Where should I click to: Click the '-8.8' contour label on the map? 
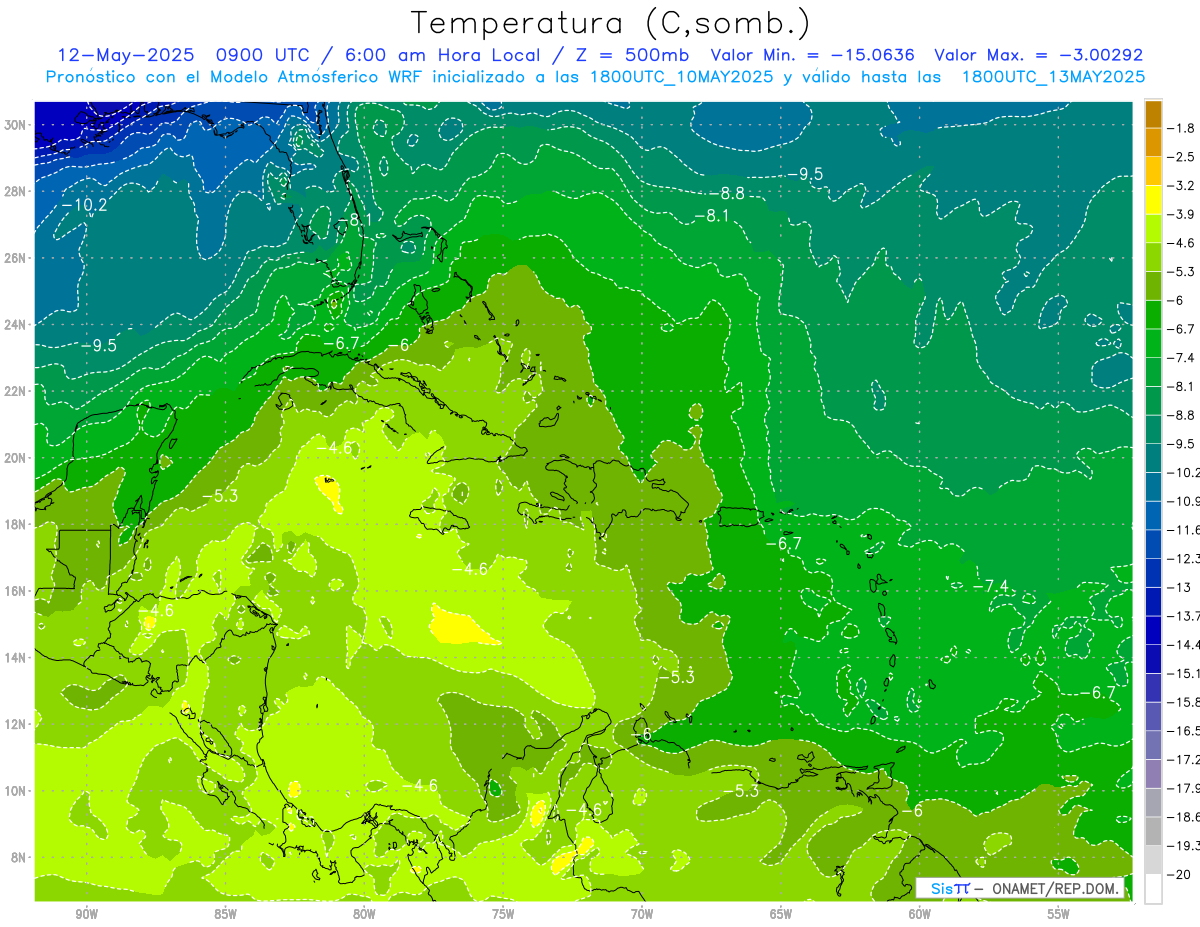pyautogui.click(x=727, y=194)
